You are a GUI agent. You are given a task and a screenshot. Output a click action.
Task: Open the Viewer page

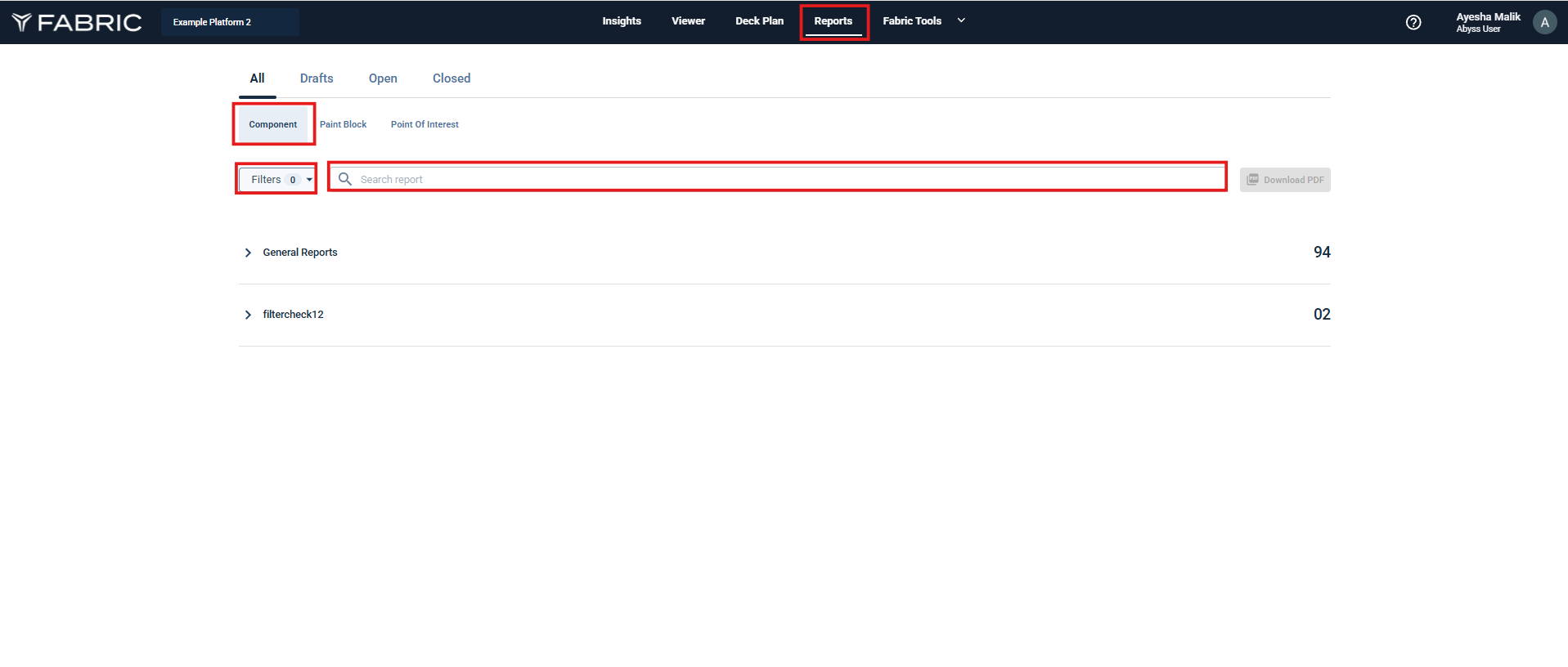tap(688, 21)
